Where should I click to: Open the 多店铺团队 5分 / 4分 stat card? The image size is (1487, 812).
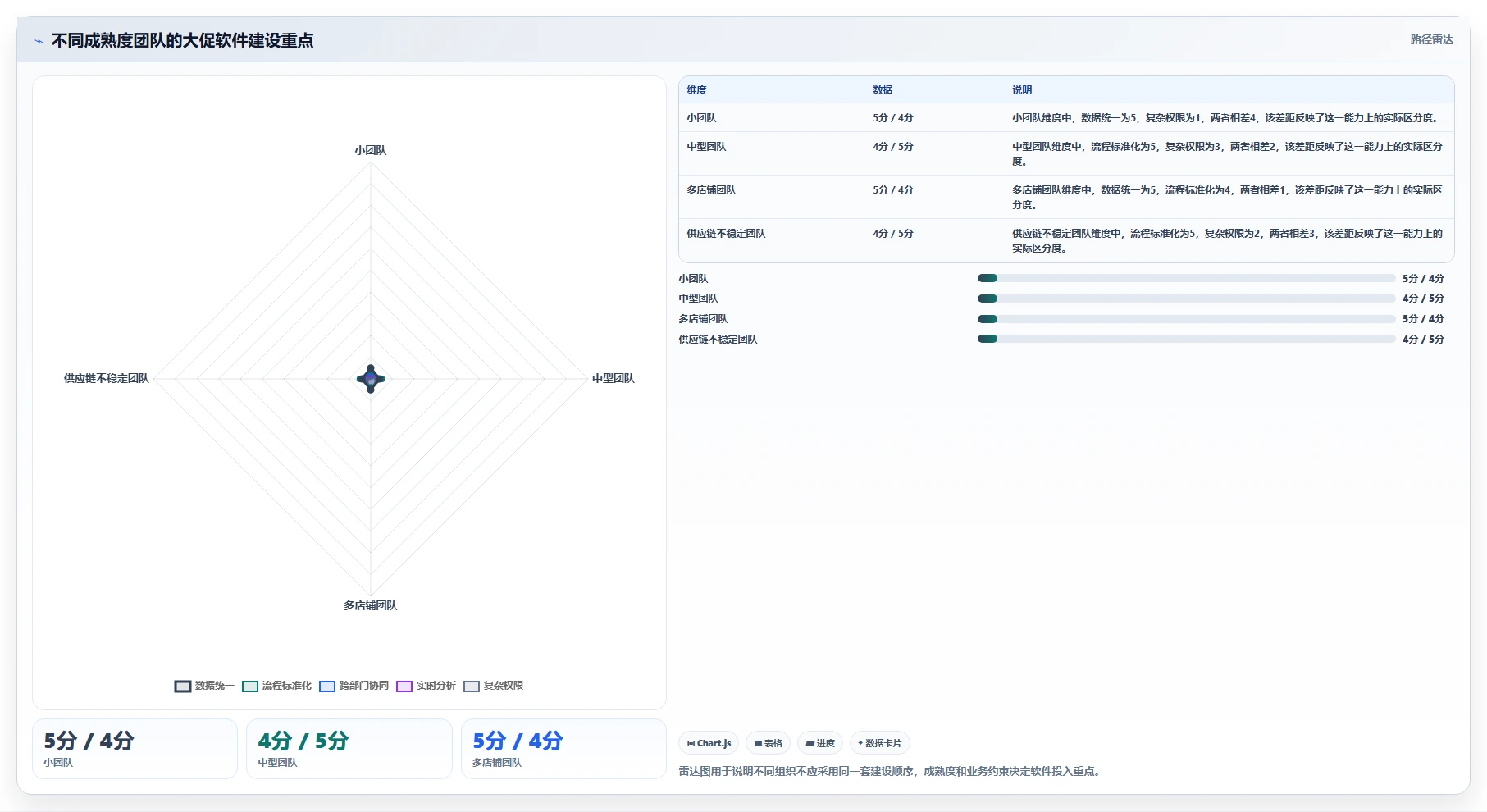pos(563,749)
